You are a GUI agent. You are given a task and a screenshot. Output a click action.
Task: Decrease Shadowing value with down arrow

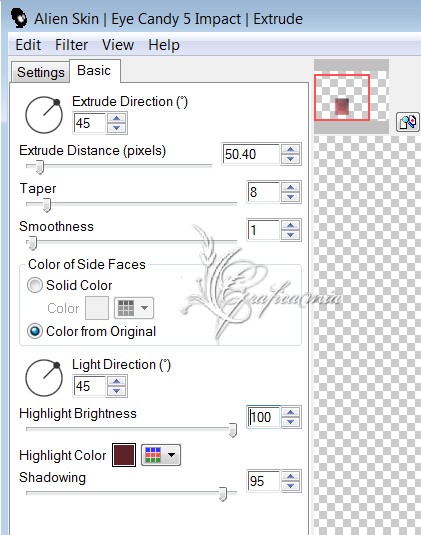pos(291,486)
